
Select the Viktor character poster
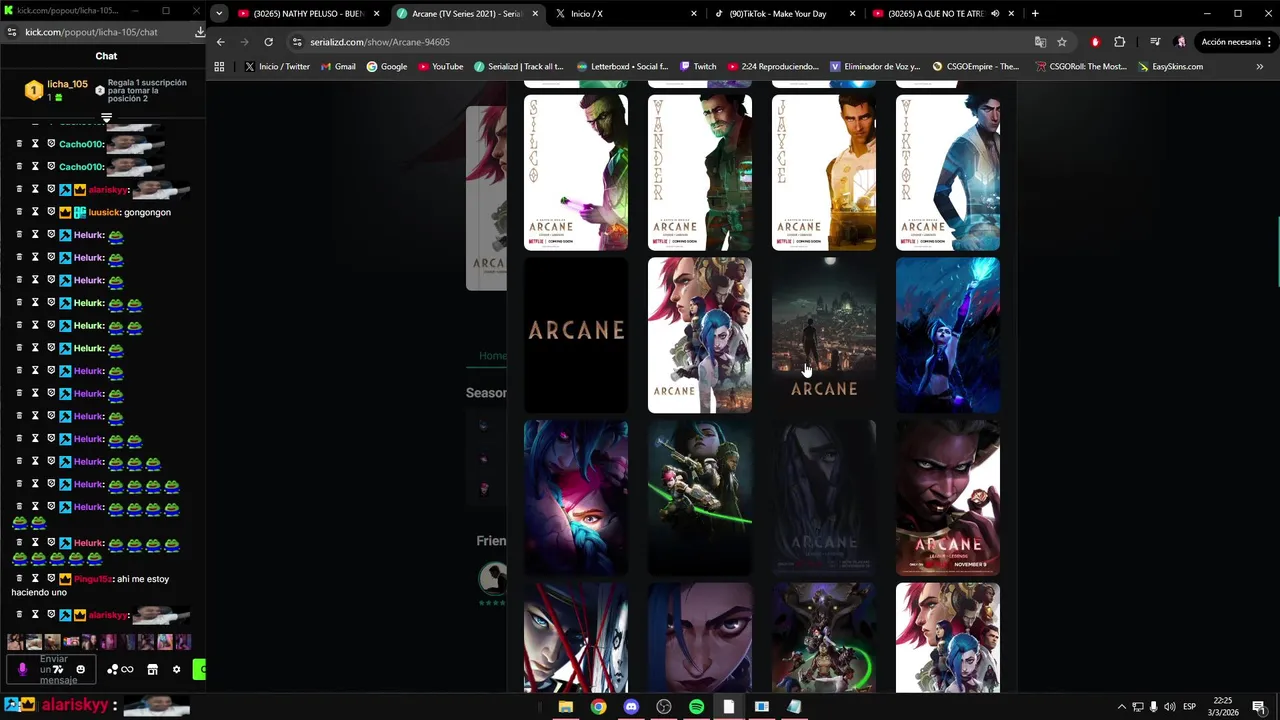click(948, 172)
